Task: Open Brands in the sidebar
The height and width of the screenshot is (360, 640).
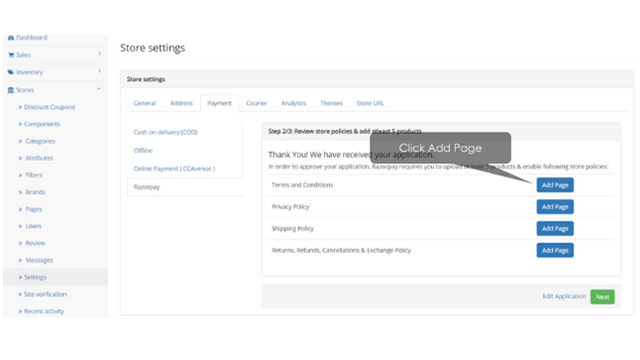Action: 35,192
